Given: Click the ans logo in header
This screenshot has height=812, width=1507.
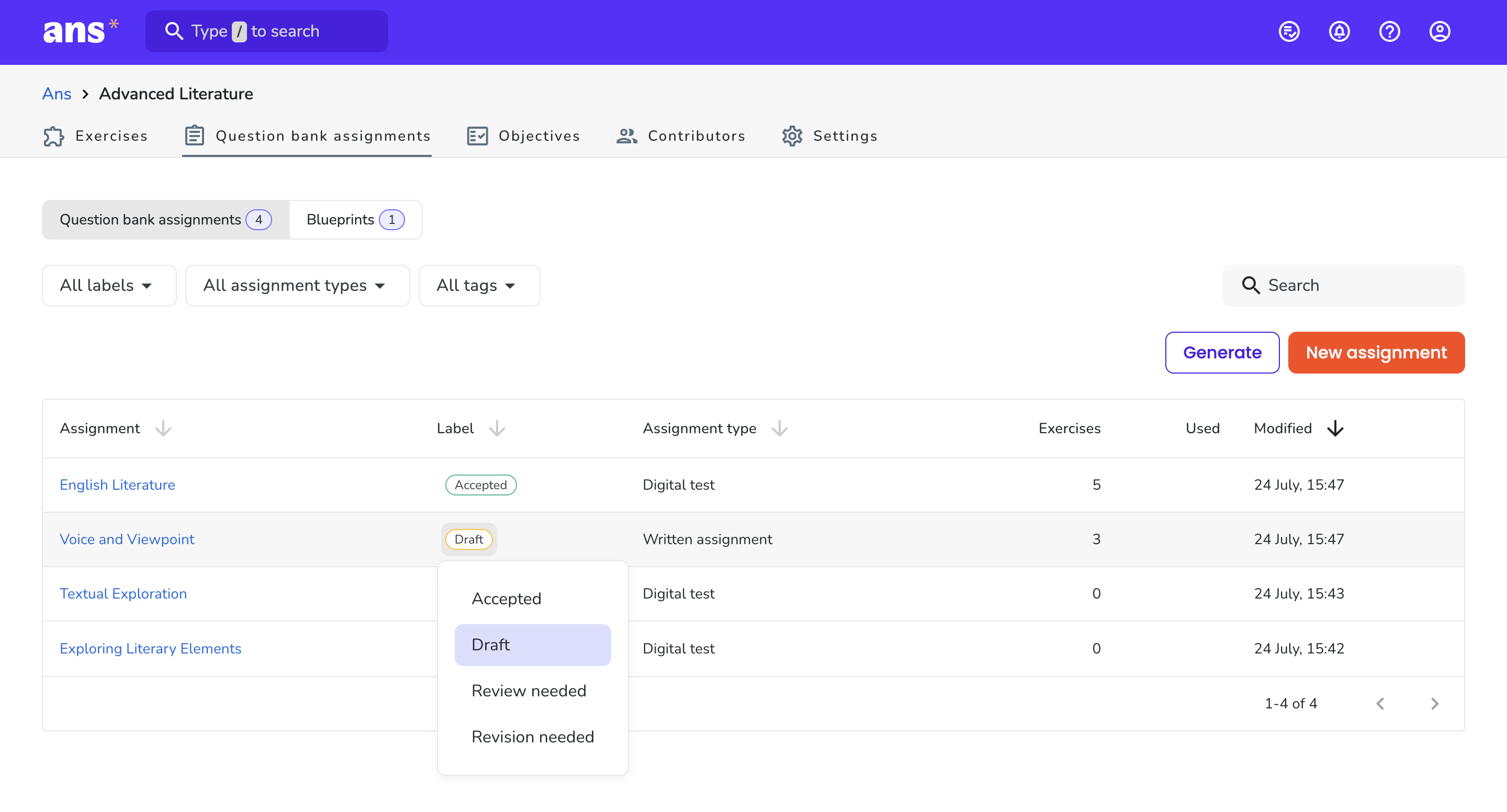Looking at the screenshot, I should (x=81, y=31).
